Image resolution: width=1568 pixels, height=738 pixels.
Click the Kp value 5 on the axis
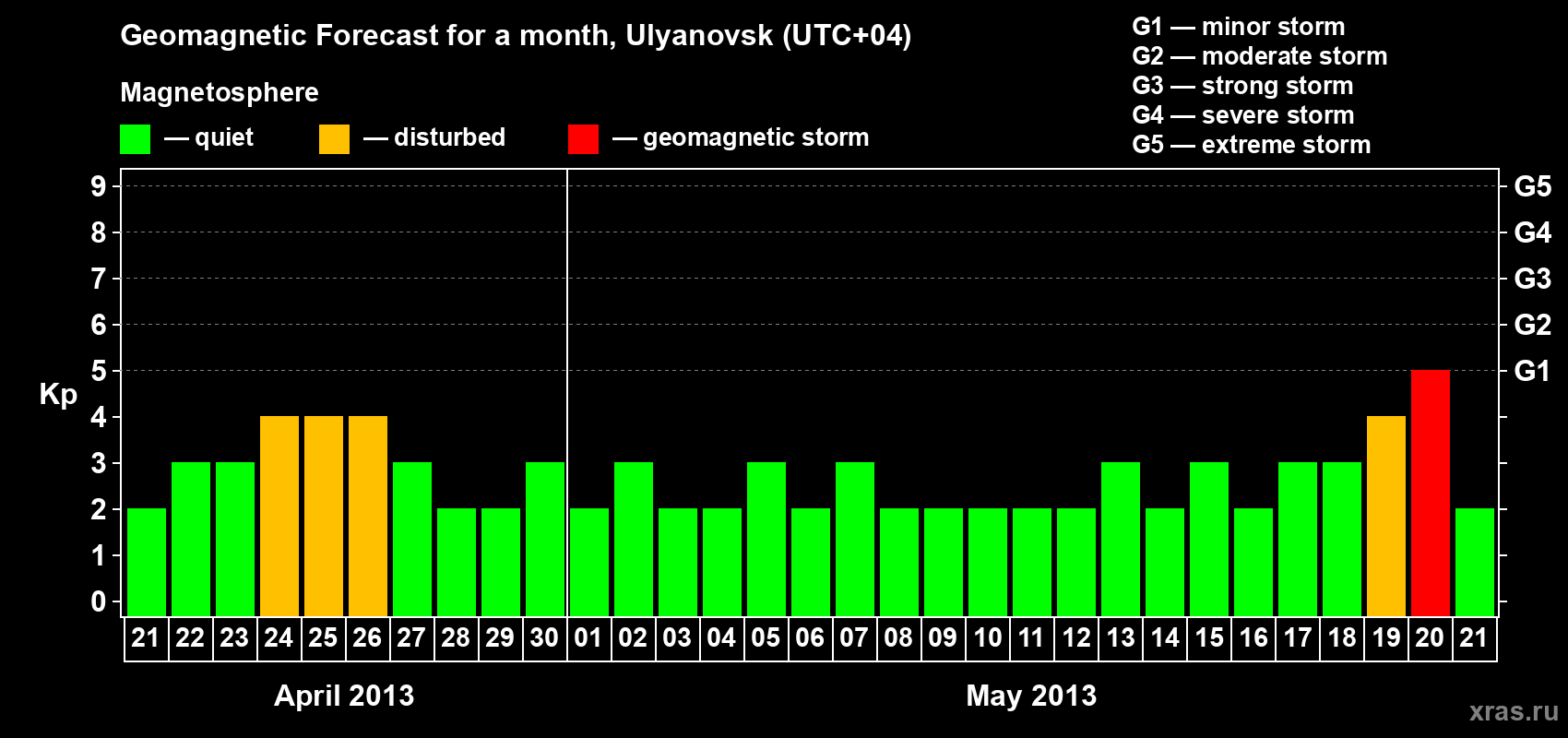(99, 371)
